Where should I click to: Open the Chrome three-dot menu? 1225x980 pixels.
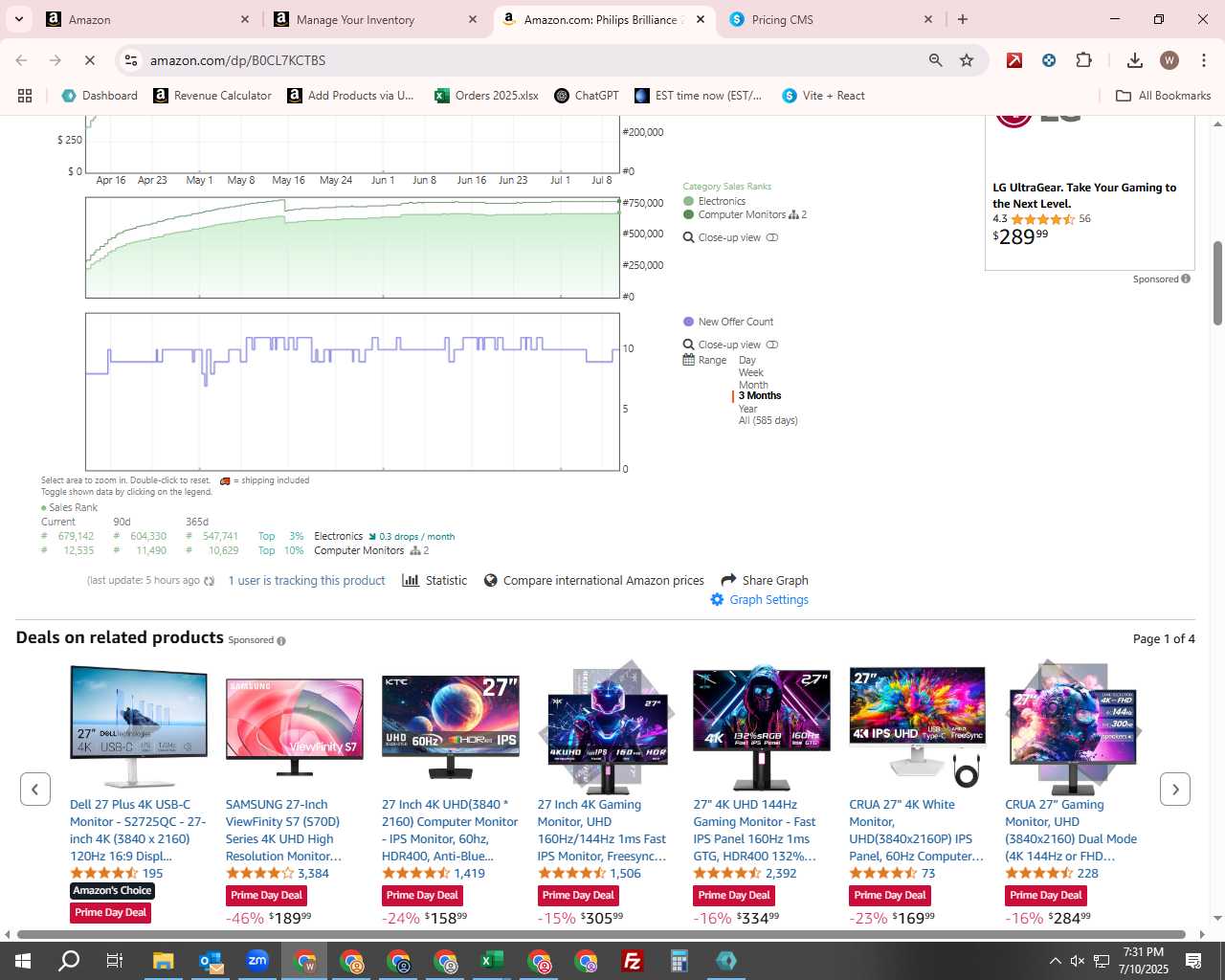1203,60
